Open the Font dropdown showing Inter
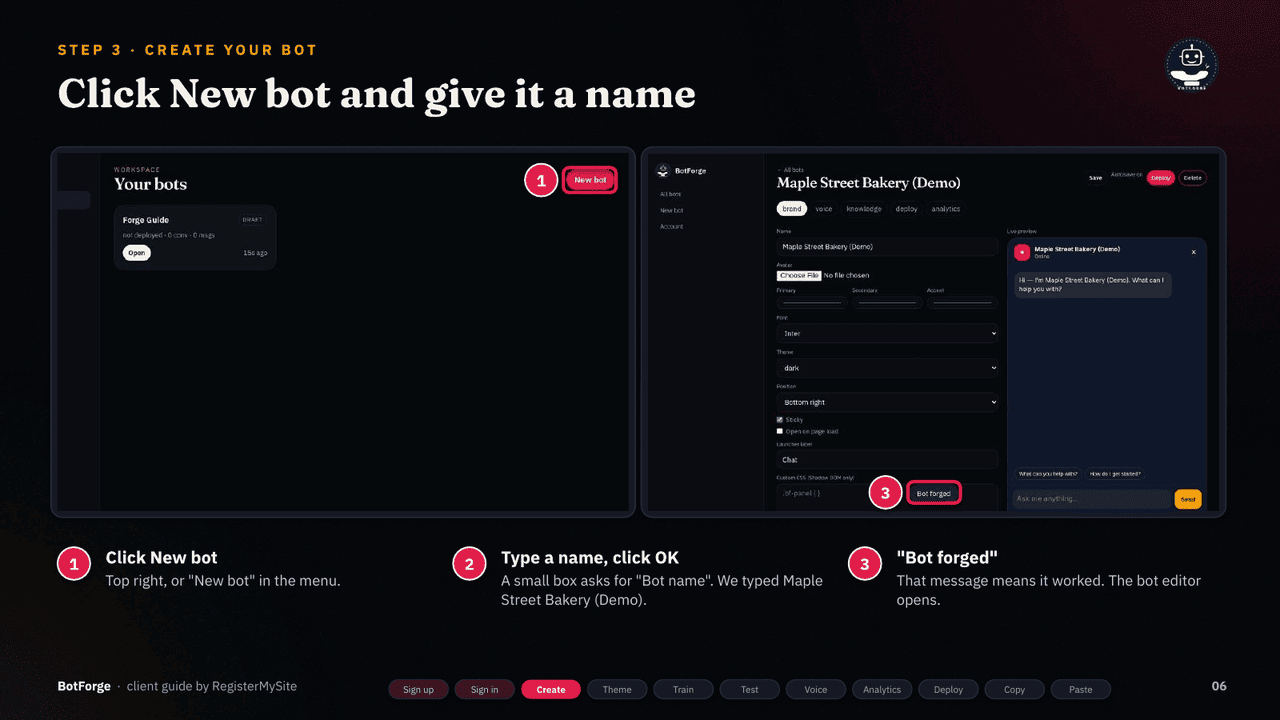Viewport: 1280px width, 720px height. click(x=887, y=333)
